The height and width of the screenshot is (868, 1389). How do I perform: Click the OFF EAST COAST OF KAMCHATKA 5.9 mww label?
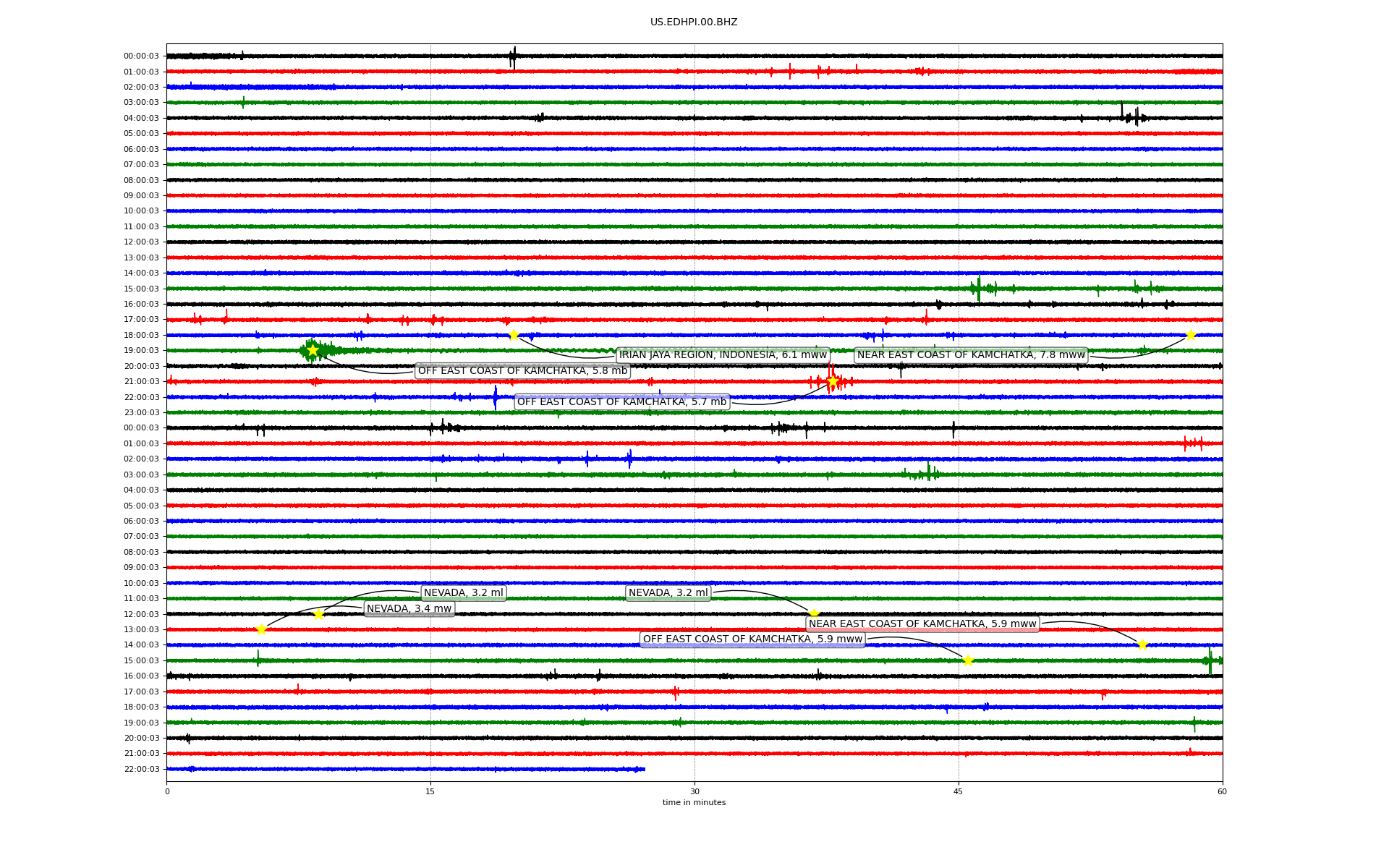[x=752, y=639]
